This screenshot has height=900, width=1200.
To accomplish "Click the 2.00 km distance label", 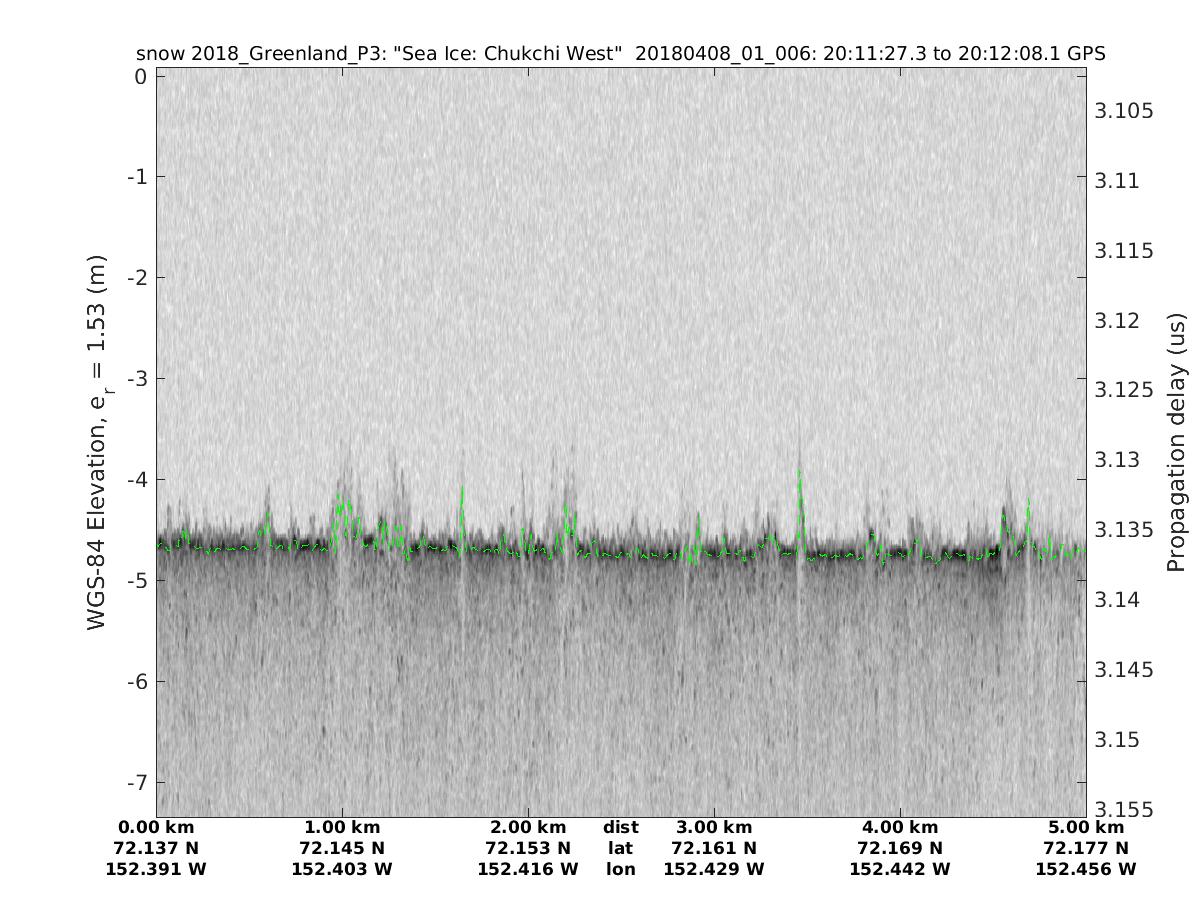I will [x=528, y=827].
